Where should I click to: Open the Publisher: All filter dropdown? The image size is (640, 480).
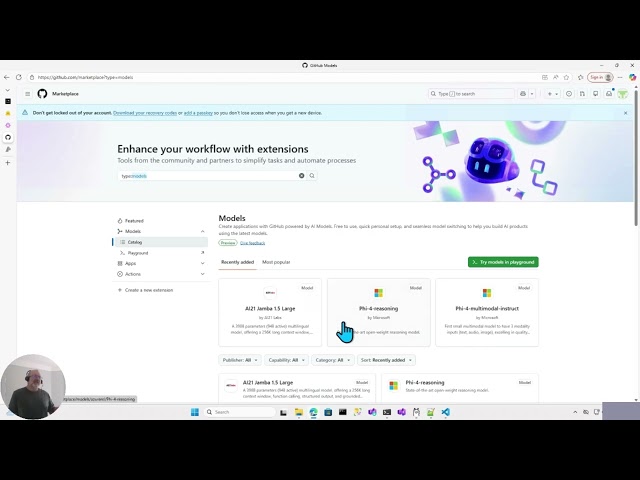click(x=240, y=360)
